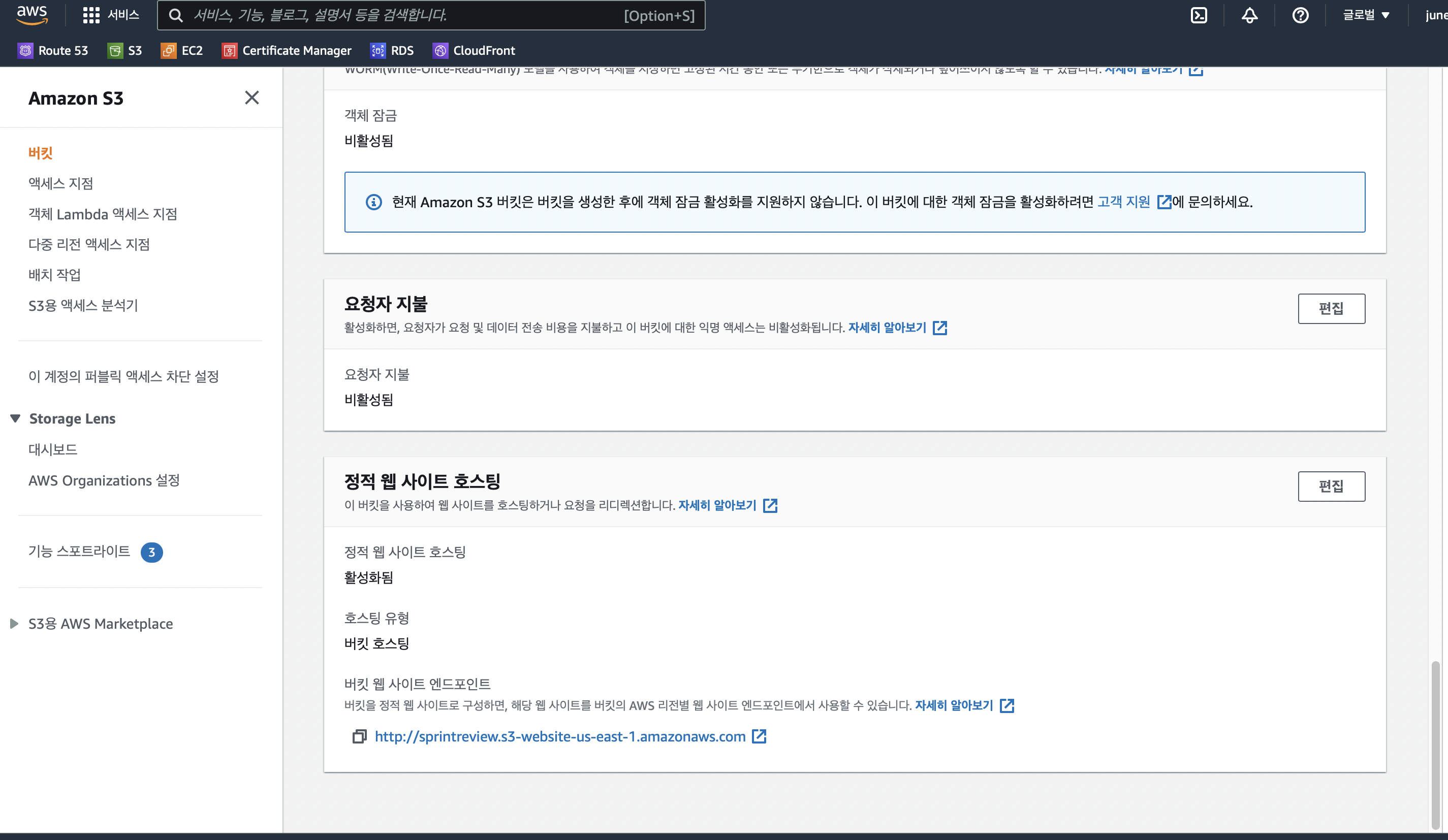The image size is (1448, 840).
Task: Click the spotlight count badge 3
Action: point(152,552)
